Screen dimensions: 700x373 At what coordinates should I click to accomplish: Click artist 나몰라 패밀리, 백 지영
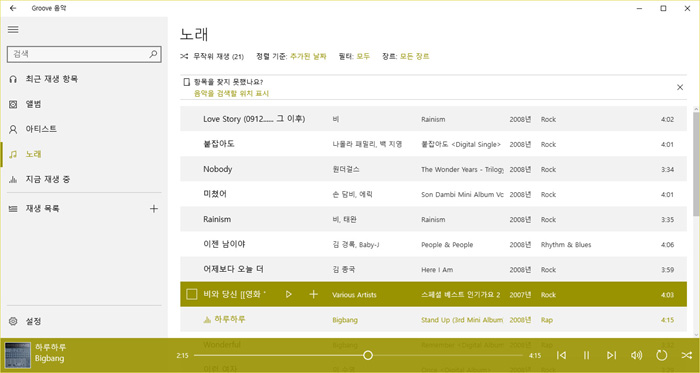click(367, 145)
